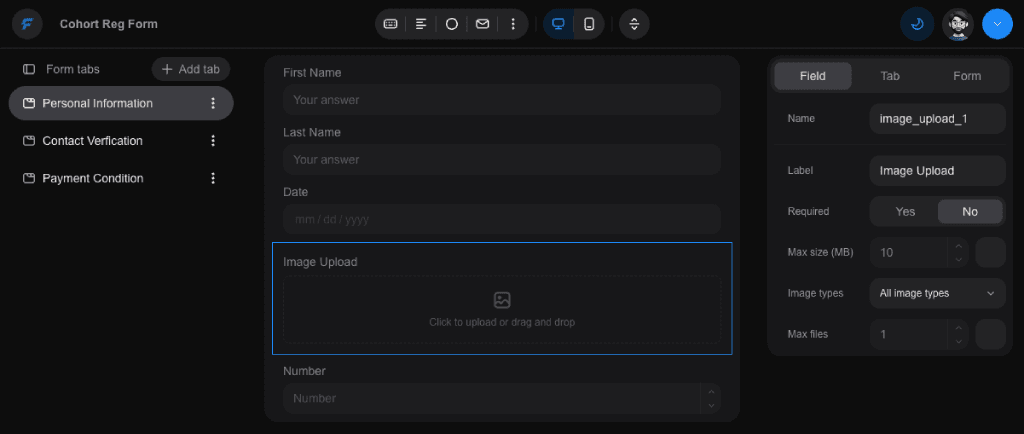Switch to mobile preview mode
Screen dimensions: 1024x434
(589, 24)
